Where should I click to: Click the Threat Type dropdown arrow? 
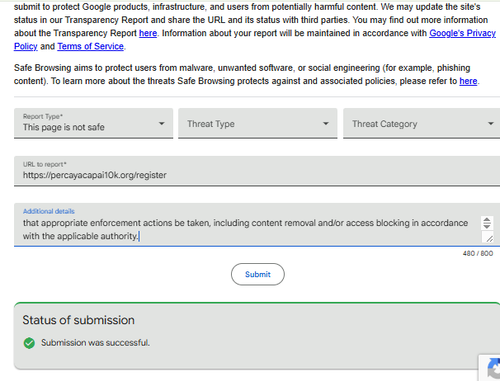click(x=326, y=123)
